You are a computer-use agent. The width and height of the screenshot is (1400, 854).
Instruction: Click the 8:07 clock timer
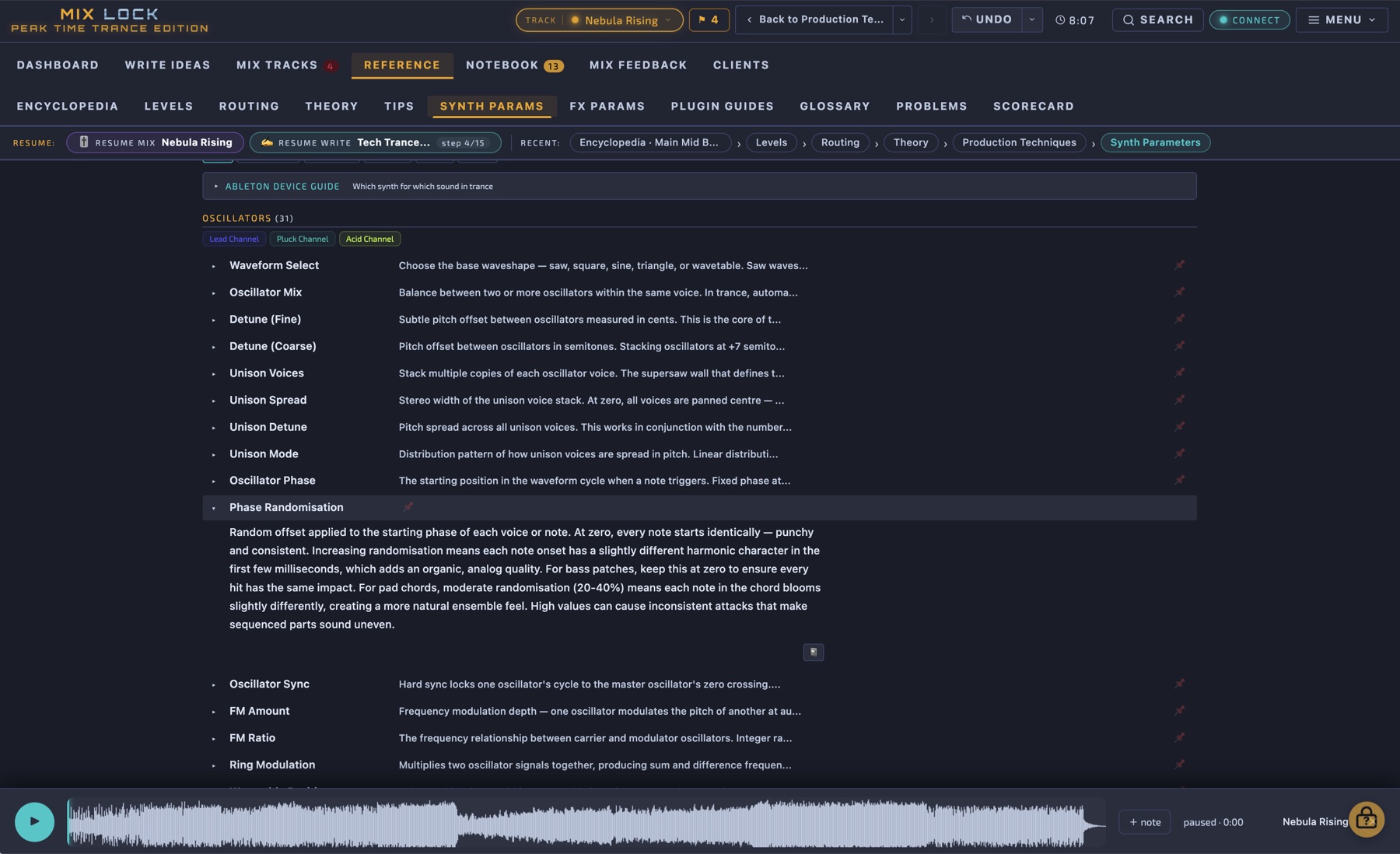1075,20
